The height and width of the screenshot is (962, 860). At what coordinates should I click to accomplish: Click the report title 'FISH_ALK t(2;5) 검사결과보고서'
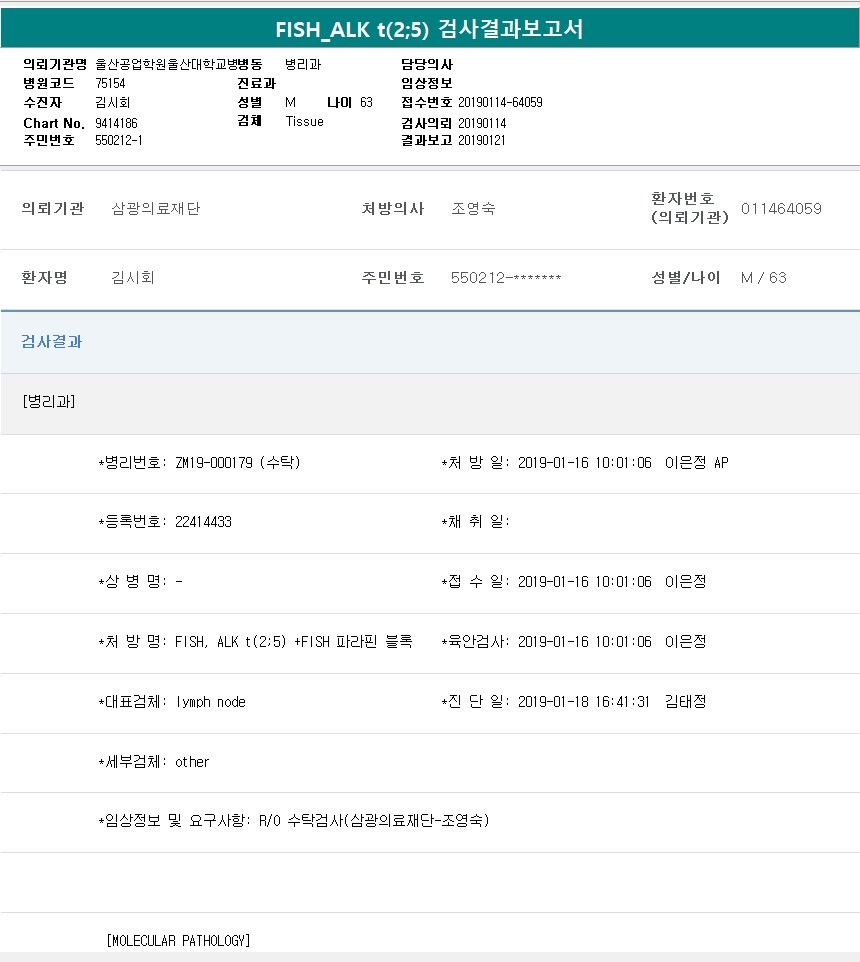pyautogui.click(x=429, y=28)
